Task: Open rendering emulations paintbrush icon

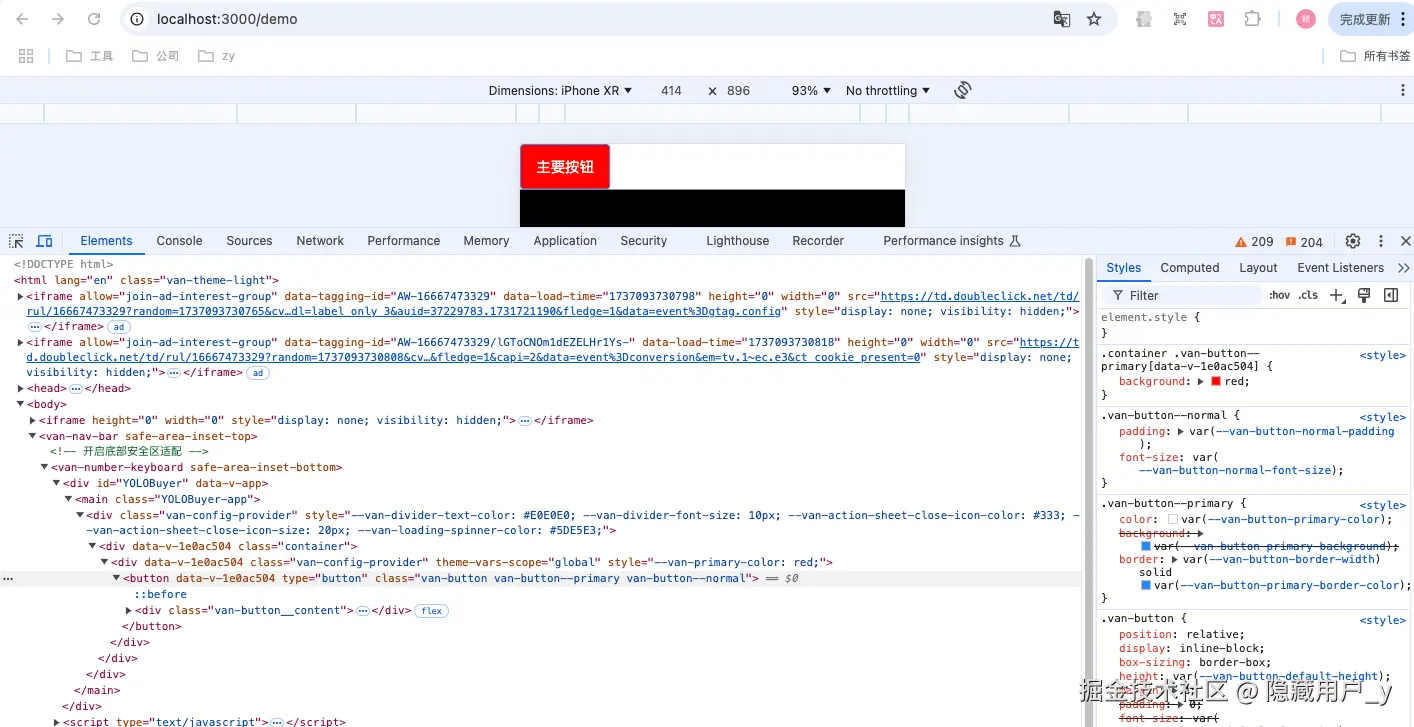Action: point(1364,295)
